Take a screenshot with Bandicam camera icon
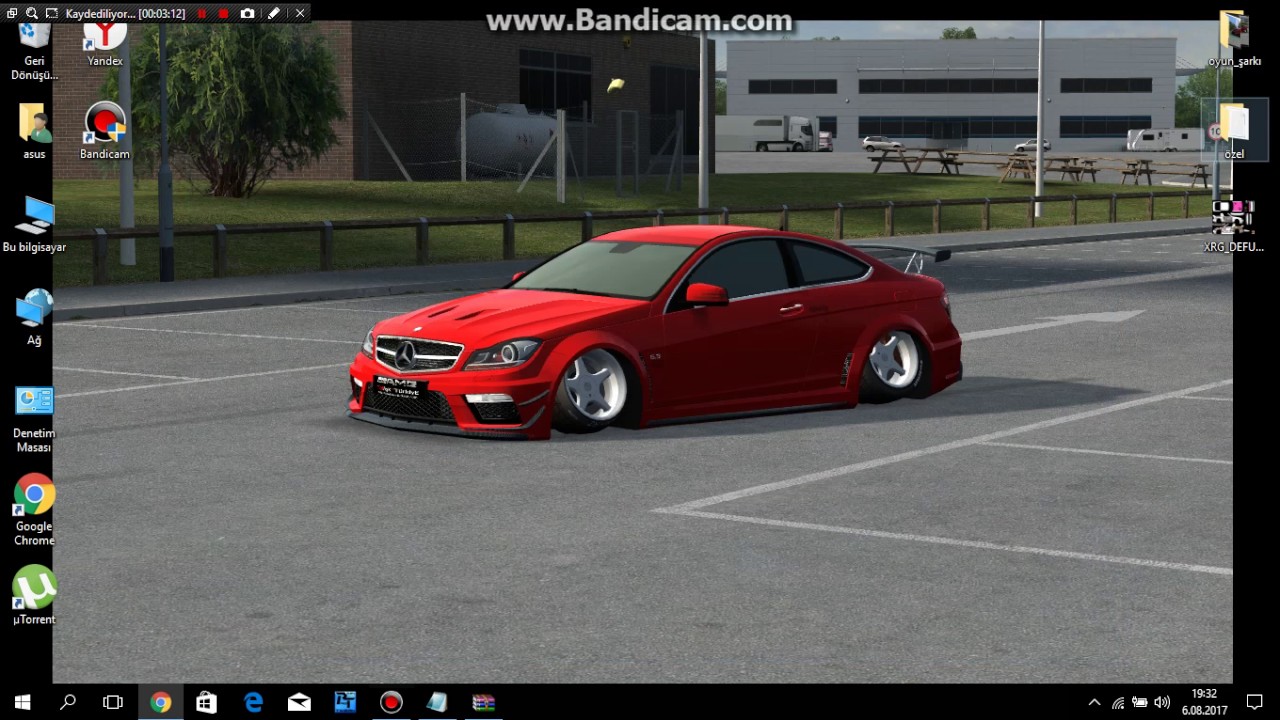Viewport: 1280px width, 720px height. pos(247,14)
